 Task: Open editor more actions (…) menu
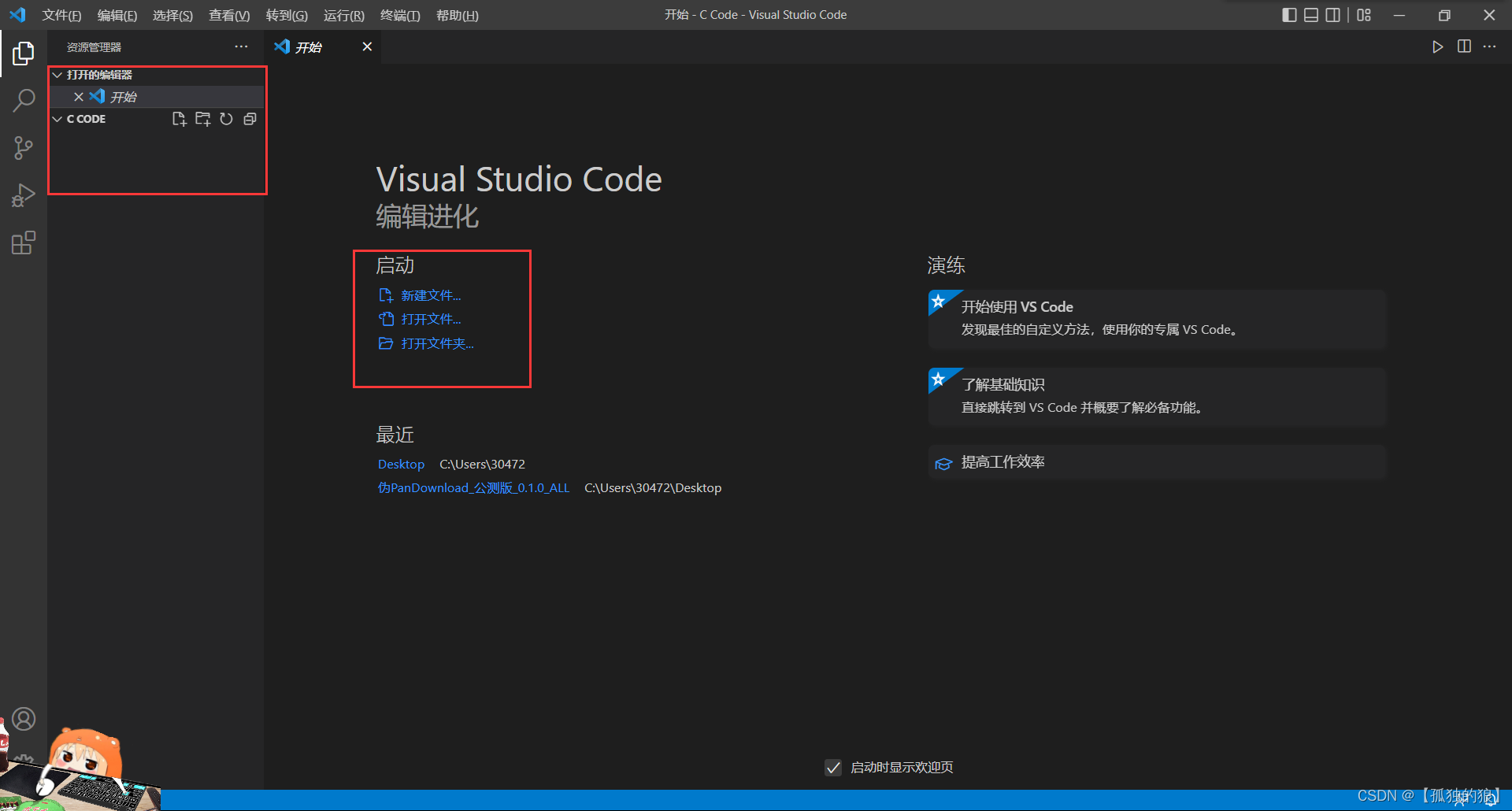[x=1489, y=46]
